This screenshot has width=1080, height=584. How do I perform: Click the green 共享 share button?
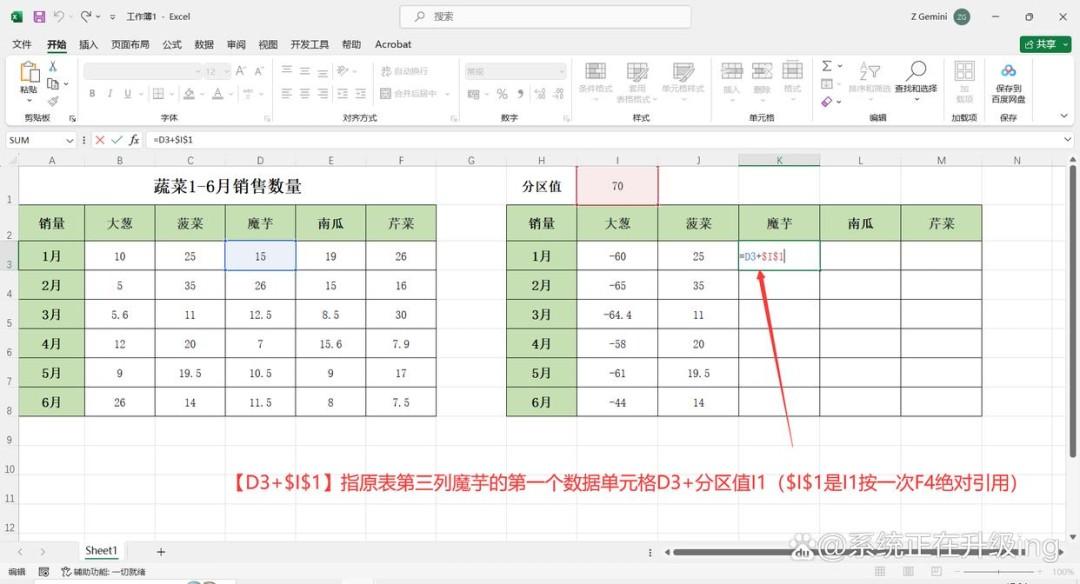1046,44
